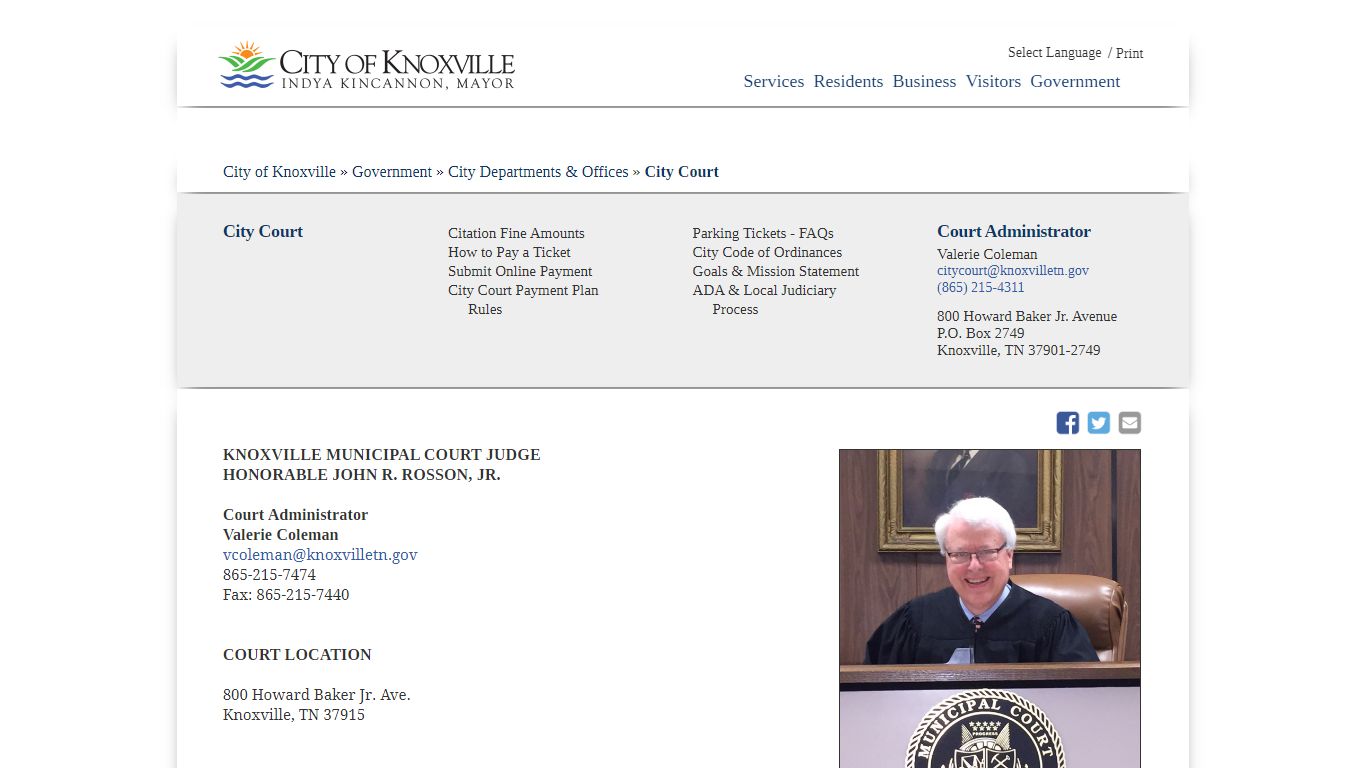This screenshot has height=768, width=1366.
Task: Open Citation Fine Amounts page
Action: (516, 233)
